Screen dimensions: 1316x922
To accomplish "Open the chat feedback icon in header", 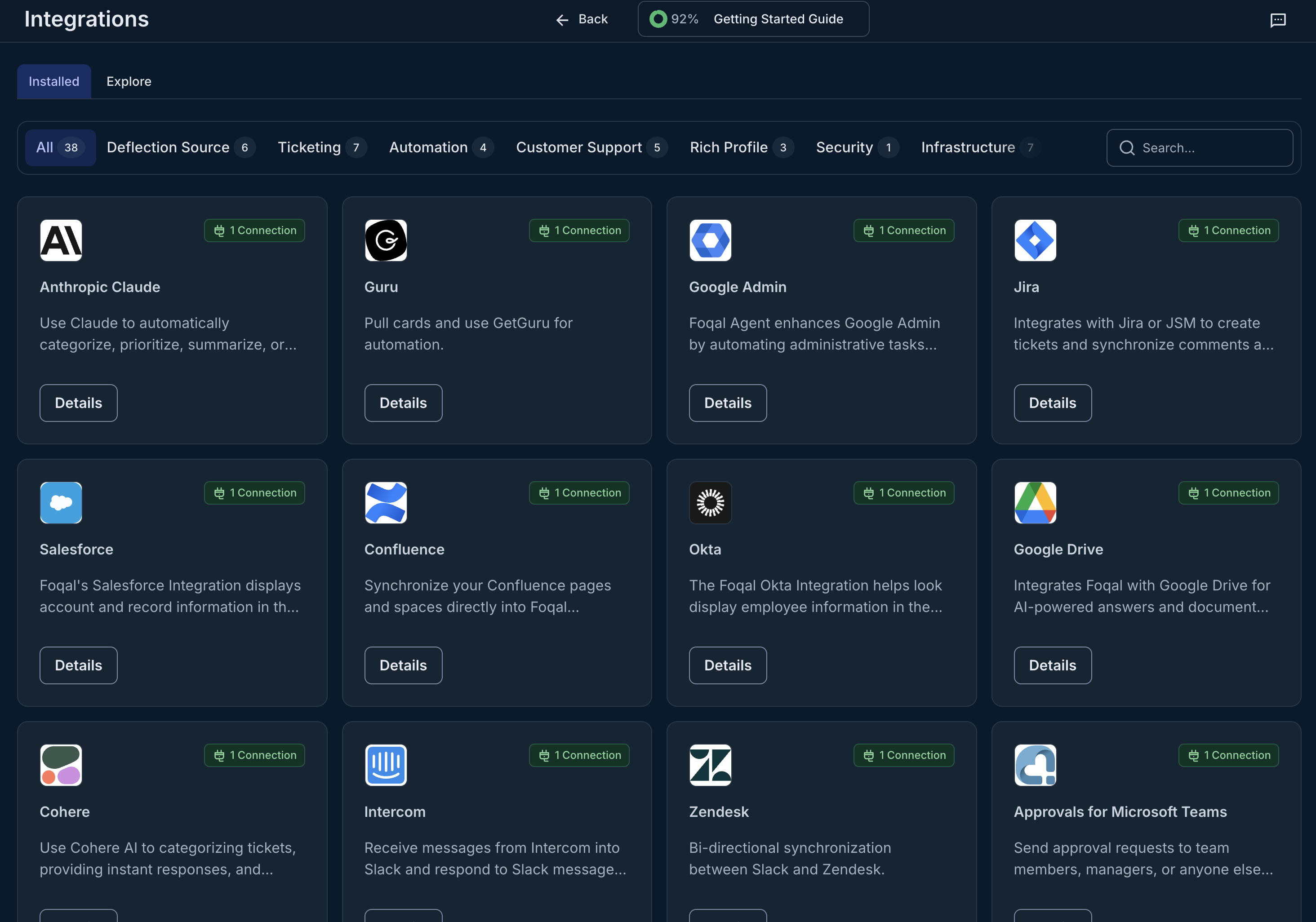I will click(1278, 20).
